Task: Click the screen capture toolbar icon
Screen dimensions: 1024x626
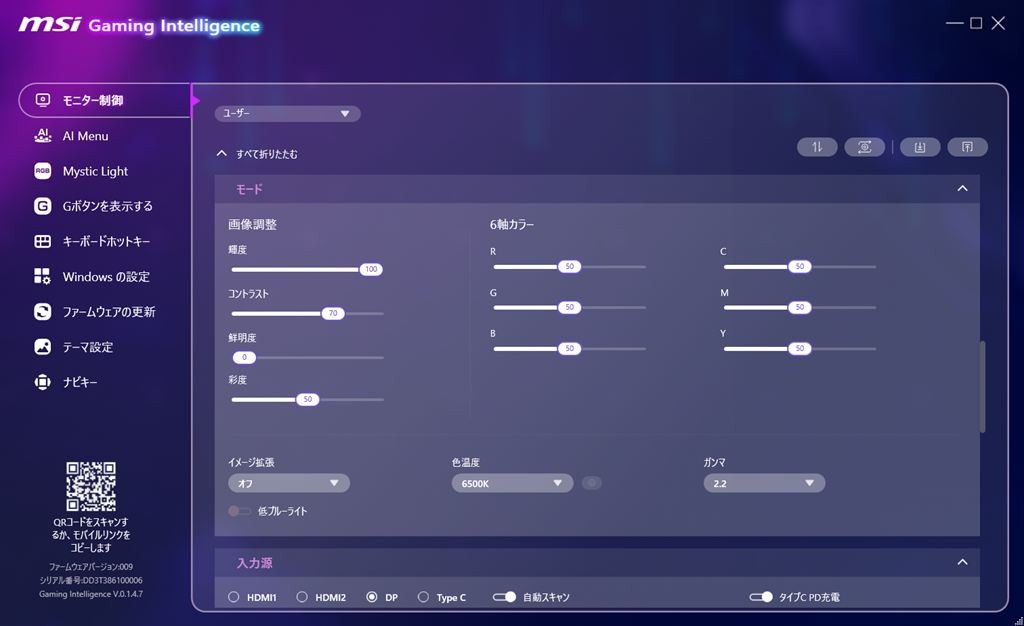Action: click(865, 147)
